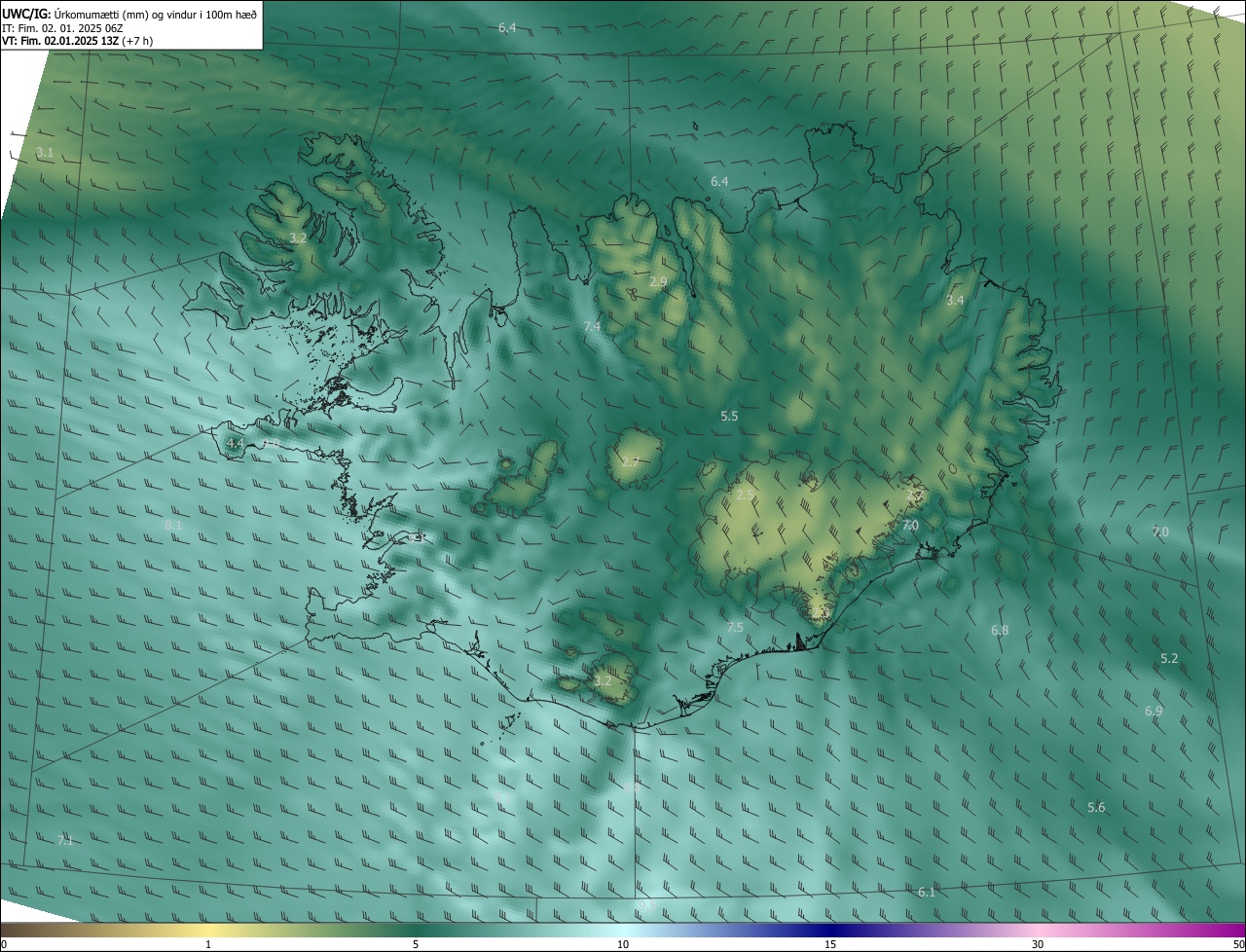Image resolution: width=1246 pixels, height=952 pixels.
Task: Click the 6.1 value label on the map
Action: click(x=927, y=893)
